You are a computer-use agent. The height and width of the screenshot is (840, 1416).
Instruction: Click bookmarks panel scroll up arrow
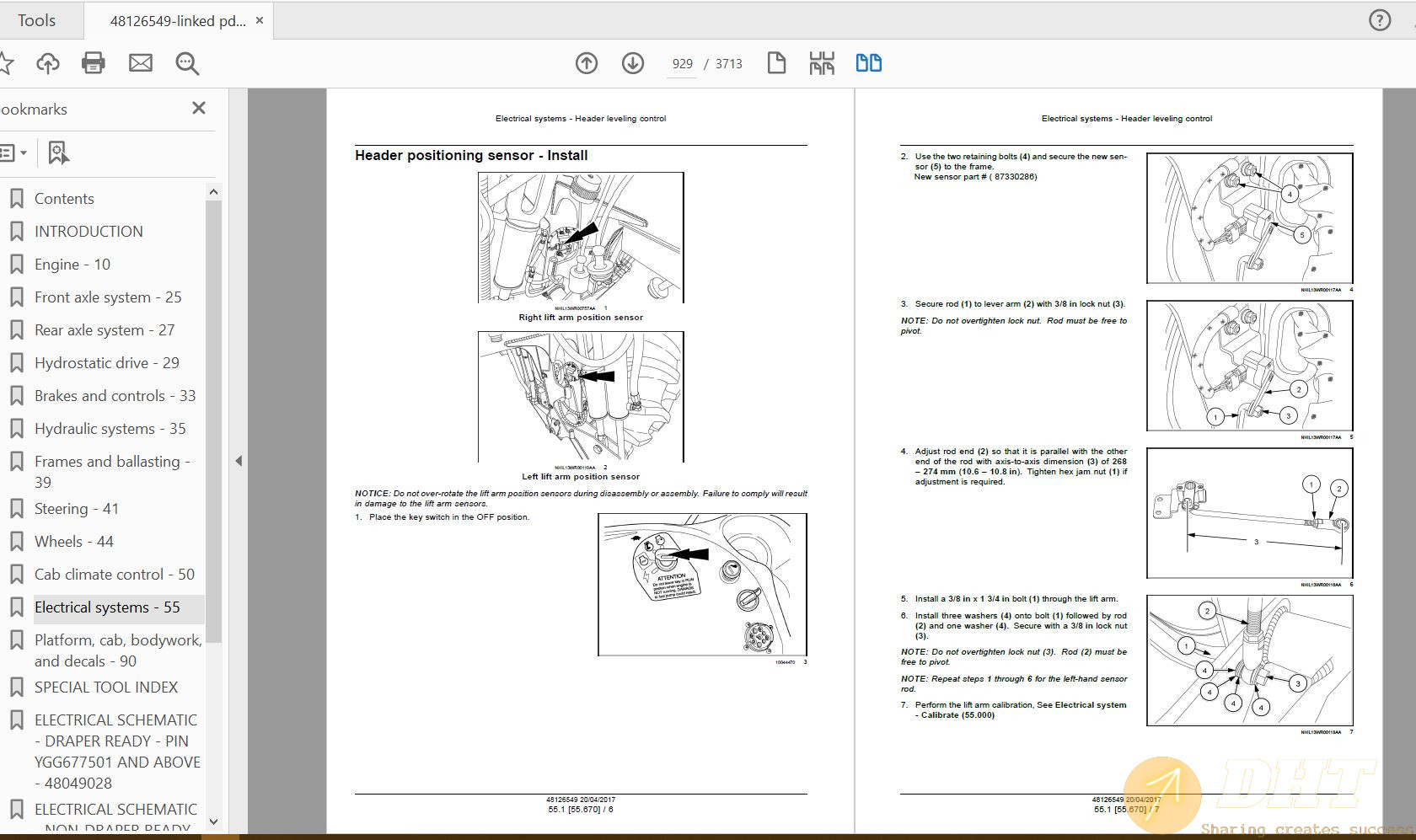pos(213,192)
